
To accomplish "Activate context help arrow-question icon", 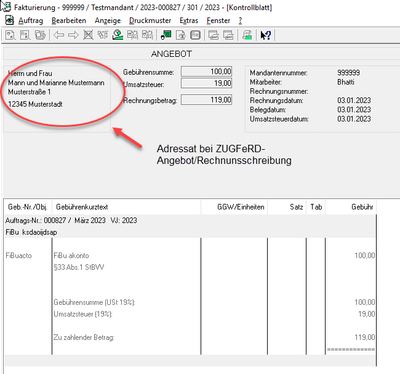I will coord(266,35).
